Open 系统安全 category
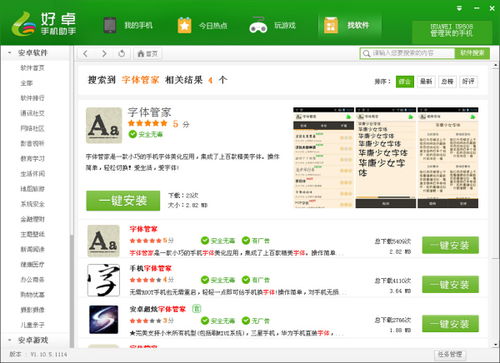 point(32,204)
